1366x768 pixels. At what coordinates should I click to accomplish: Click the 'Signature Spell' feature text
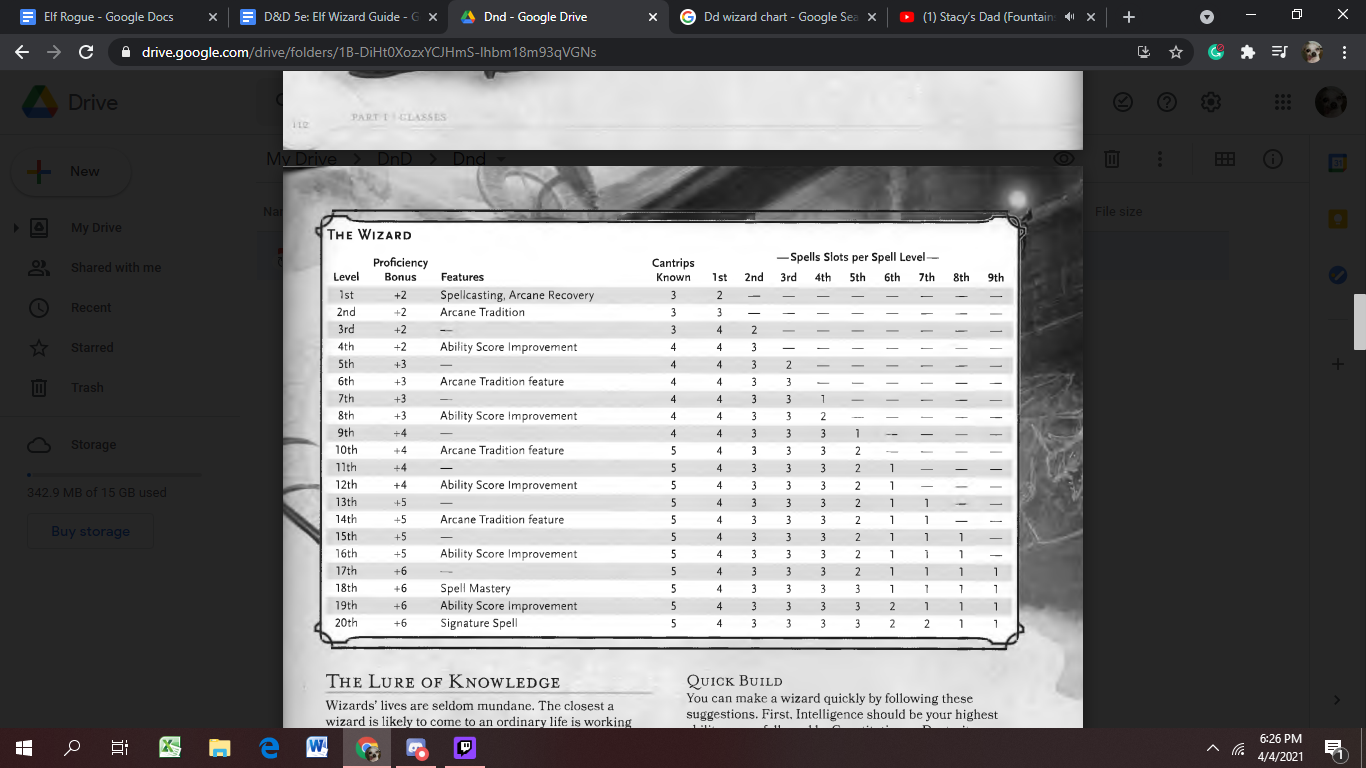(x=479, y=623)
